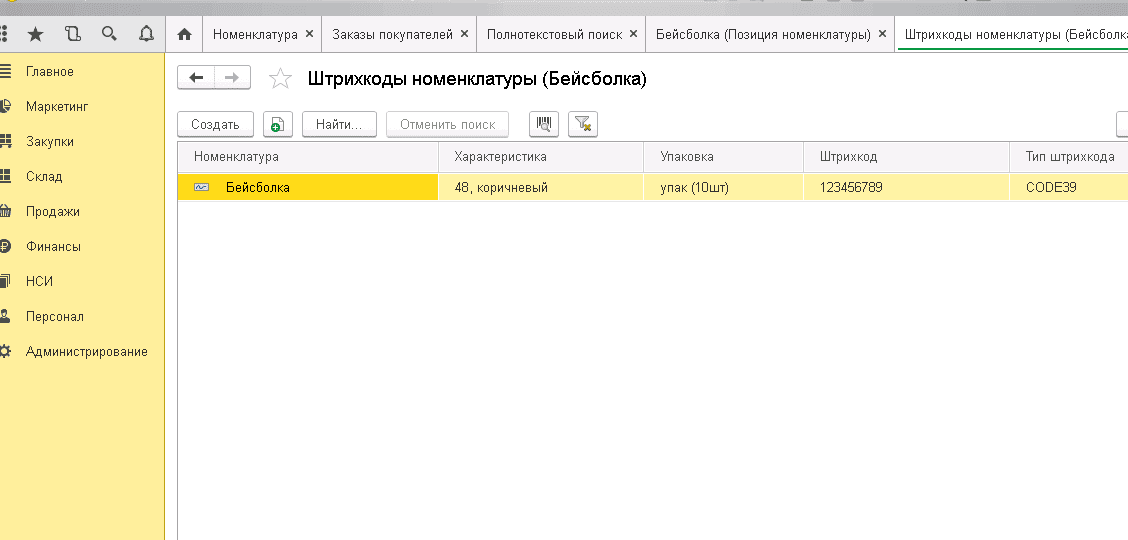Click the copy-create icon next to Создать
This screenshot has height=540, width=1128.
pyautogui.click(x=277, y=125)
